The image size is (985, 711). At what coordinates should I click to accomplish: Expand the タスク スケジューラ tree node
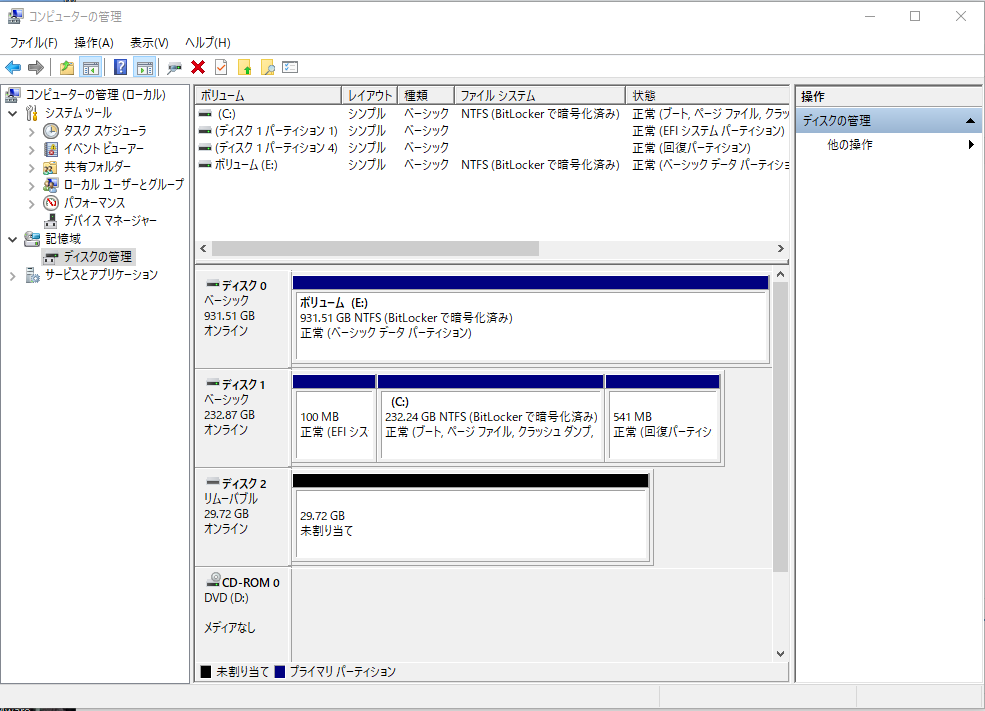(x=31, y=131)
